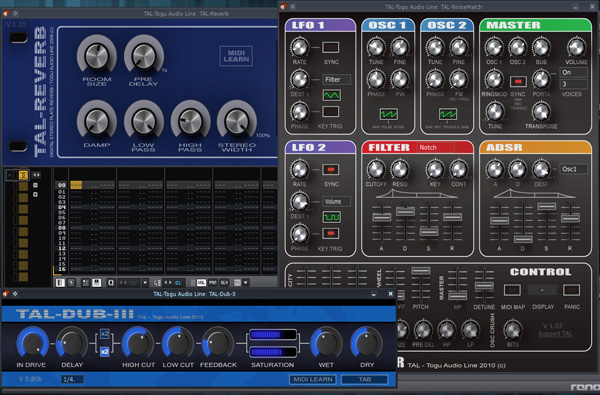The height and width of the screenshot is (395, 600).
Task: Click the Master Volume knob in NoiseMaker
Action: (576, 47)
